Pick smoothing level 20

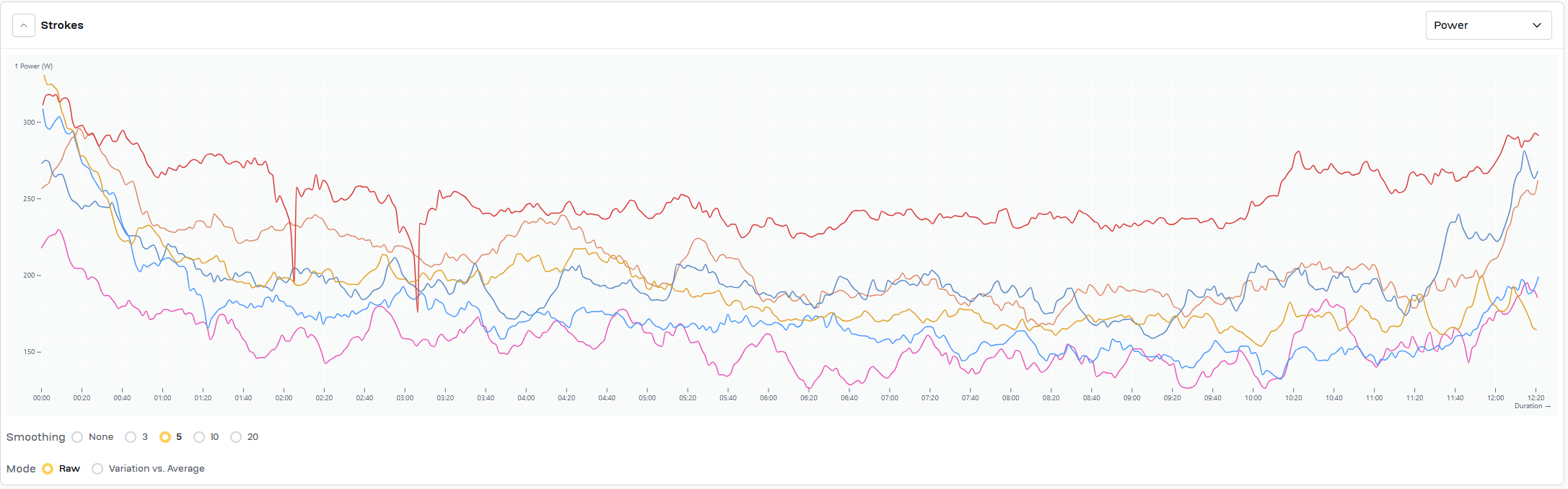coord(236,437)
